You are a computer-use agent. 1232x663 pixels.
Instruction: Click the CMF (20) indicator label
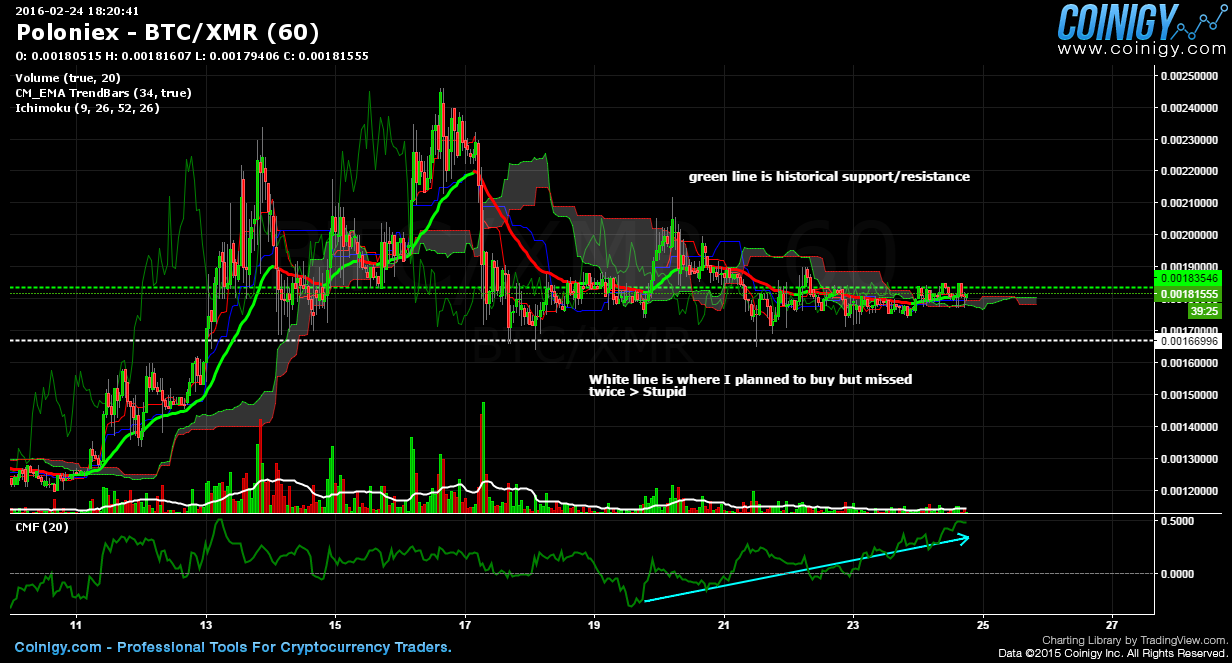coord(41,526)
